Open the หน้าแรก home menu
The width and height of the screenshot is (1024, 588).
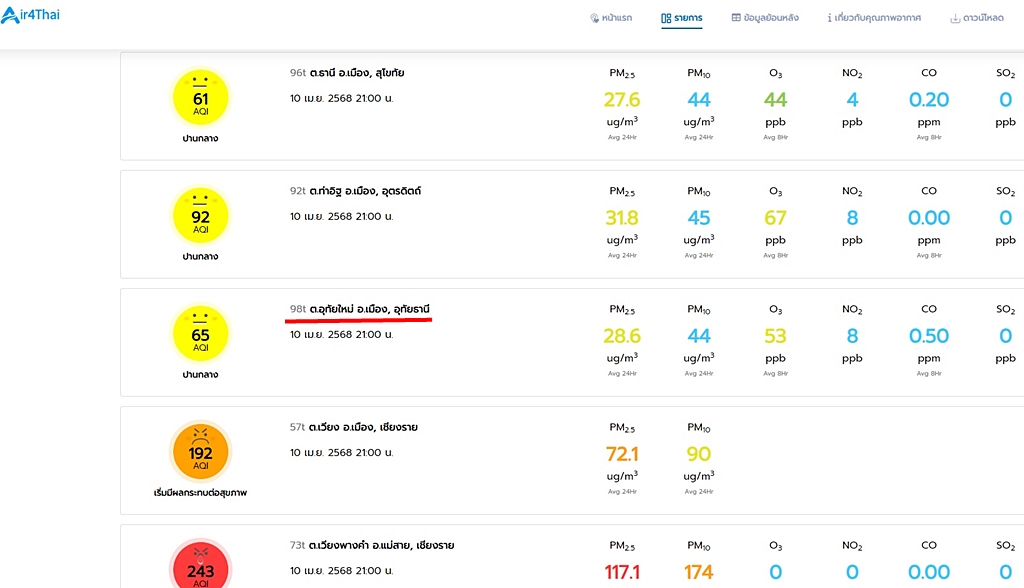611,18
